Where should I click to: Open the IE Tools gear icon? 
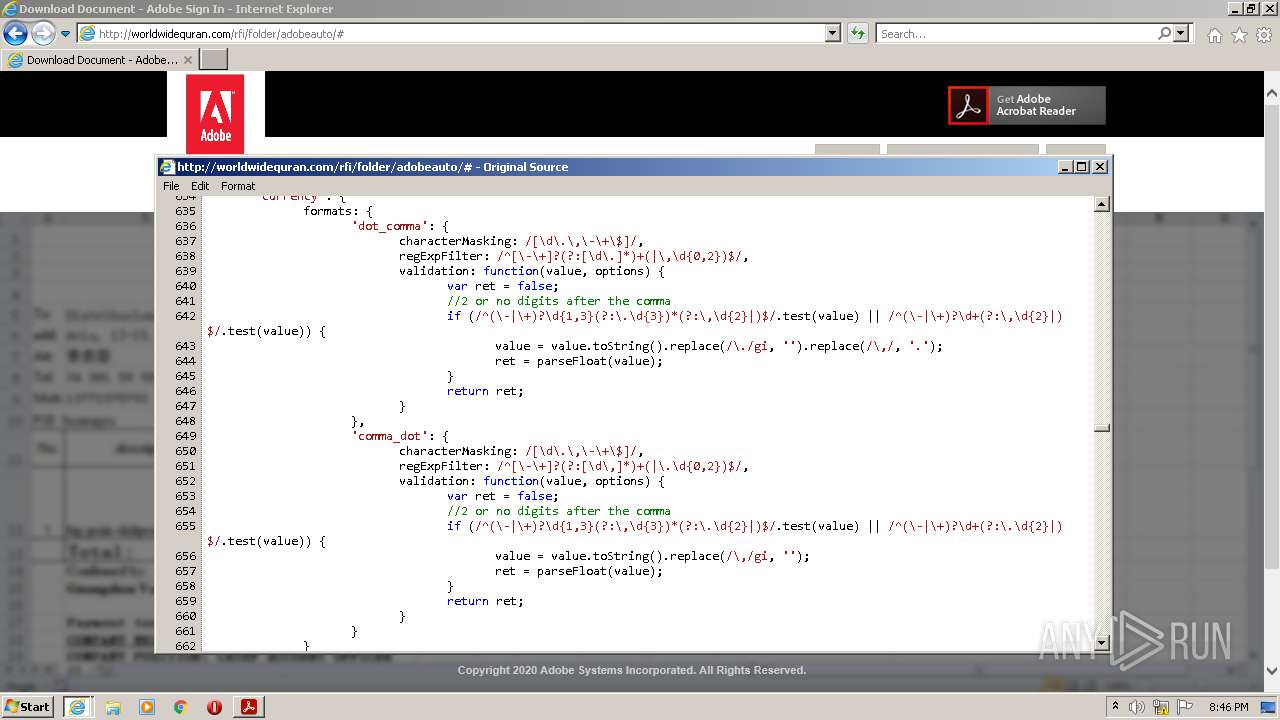coord(1263,35)
